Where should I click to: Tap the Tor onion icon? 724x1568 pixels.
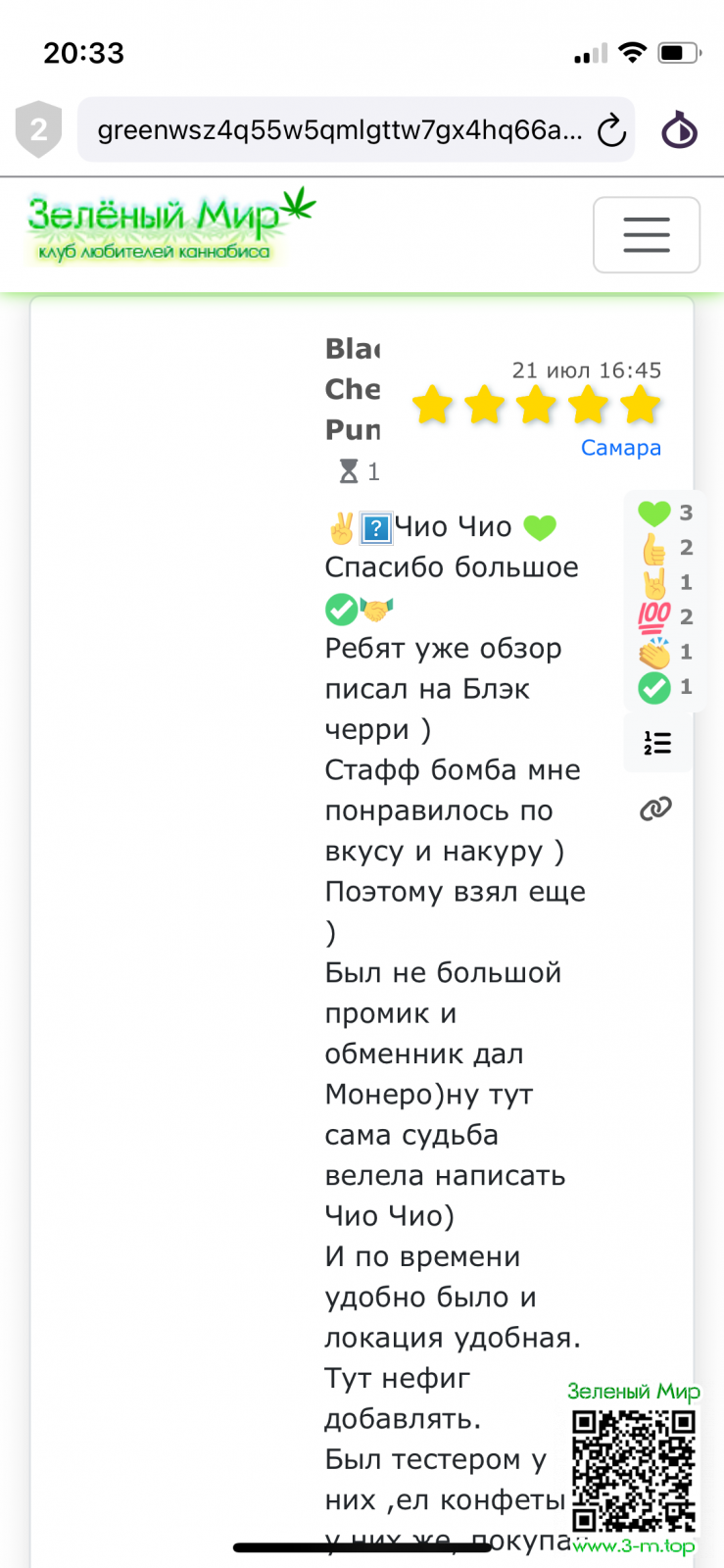click(x=679, y=130)
